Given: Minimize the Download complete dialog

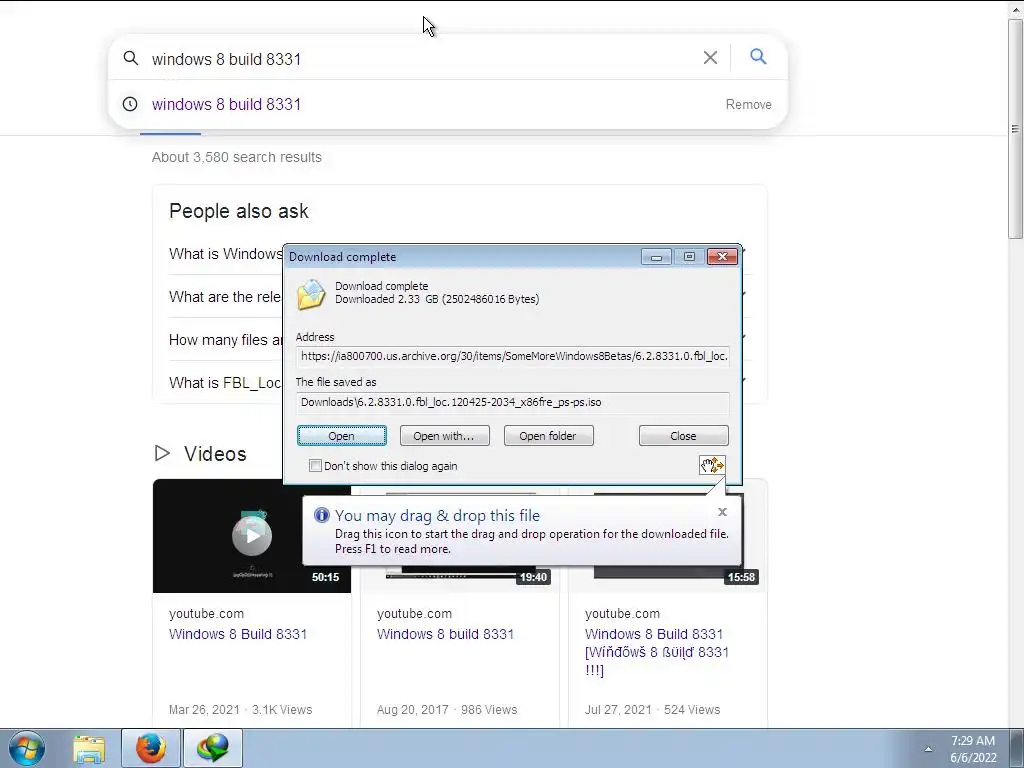Looking at the screenshot, I should 656,257.
